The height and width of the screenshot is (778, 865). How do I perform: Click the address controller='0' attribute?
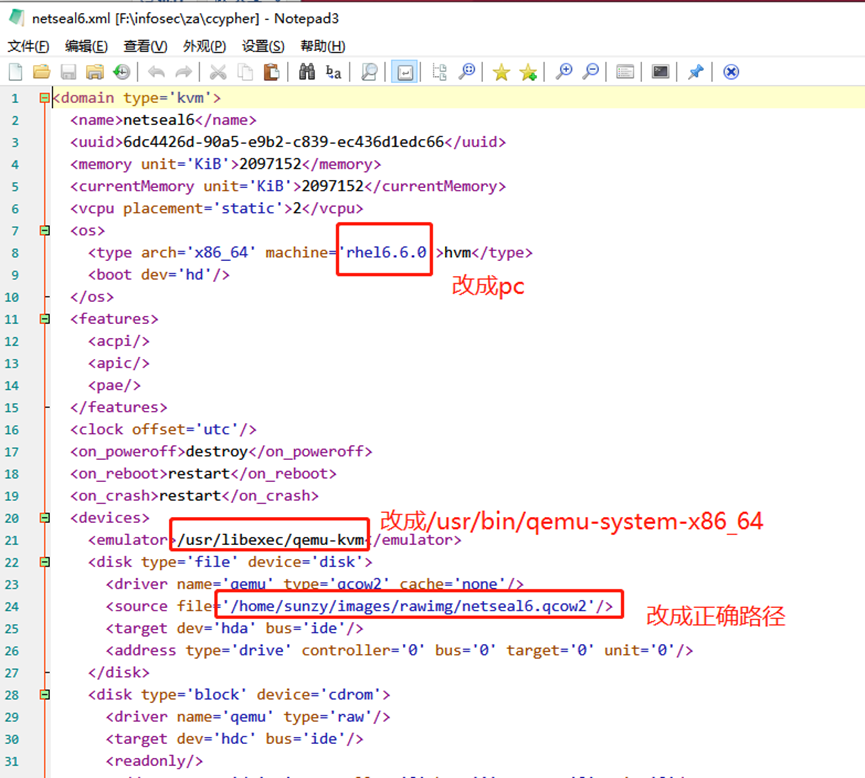[364, 650]
